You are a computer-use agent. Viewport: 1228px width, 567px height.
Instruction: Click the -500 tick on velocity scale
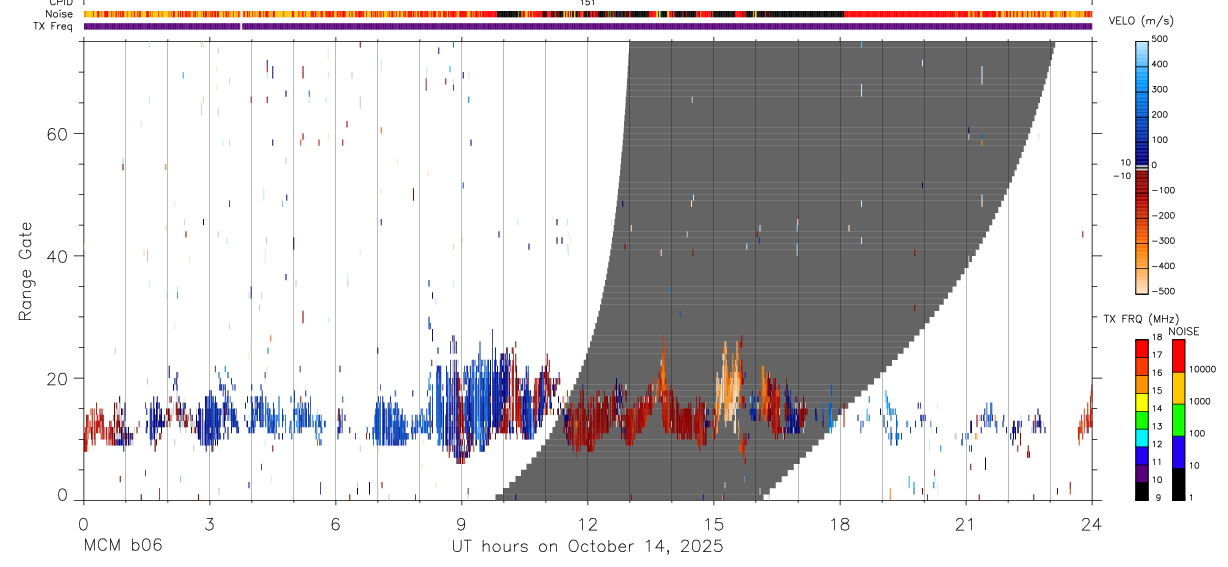[1163, 292]
